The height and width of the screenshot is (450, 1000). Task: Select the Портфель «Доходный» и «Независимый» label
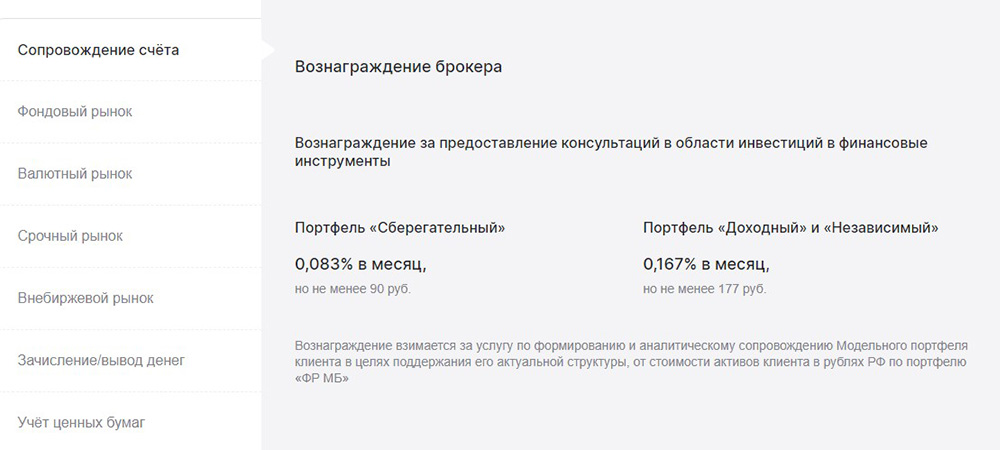tap(791, 228)
